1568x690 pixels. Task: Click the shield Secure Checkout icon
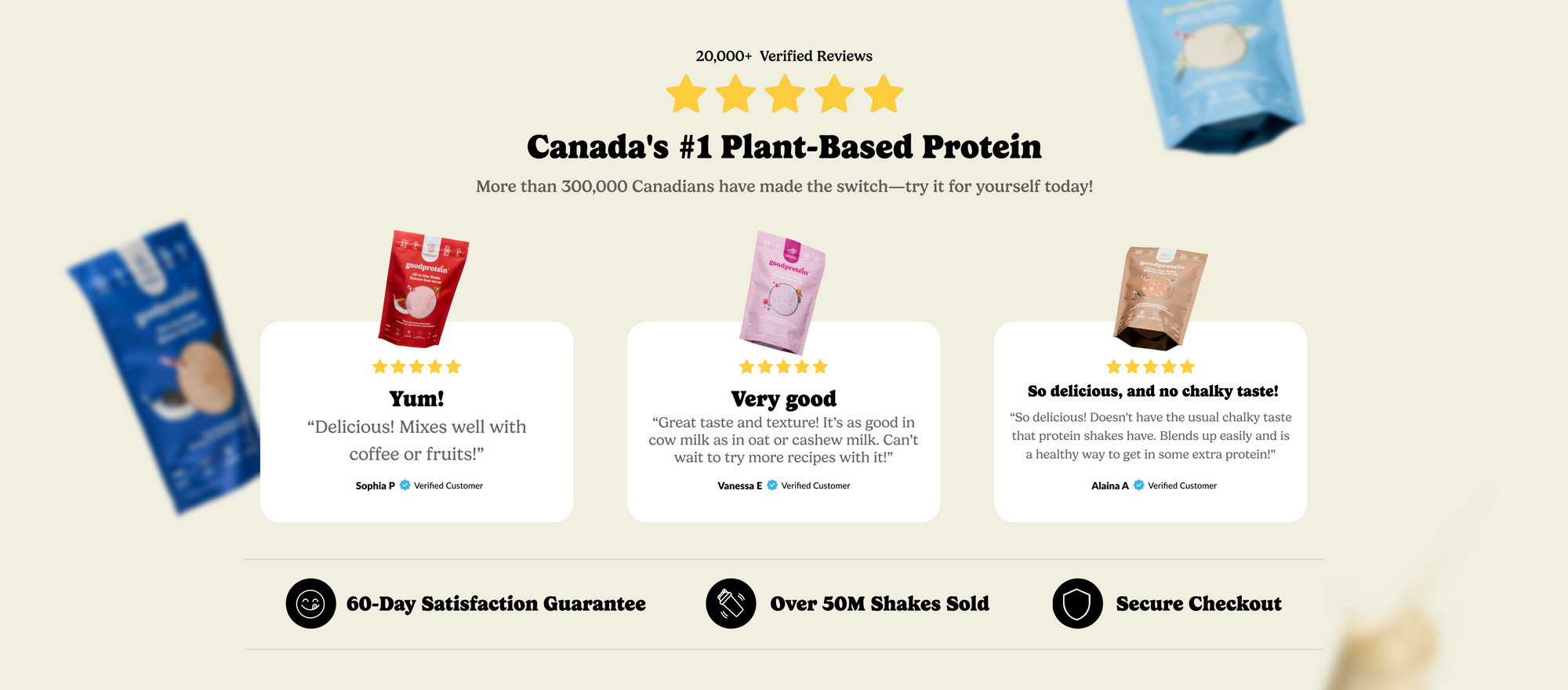(x=1077, y=604)
